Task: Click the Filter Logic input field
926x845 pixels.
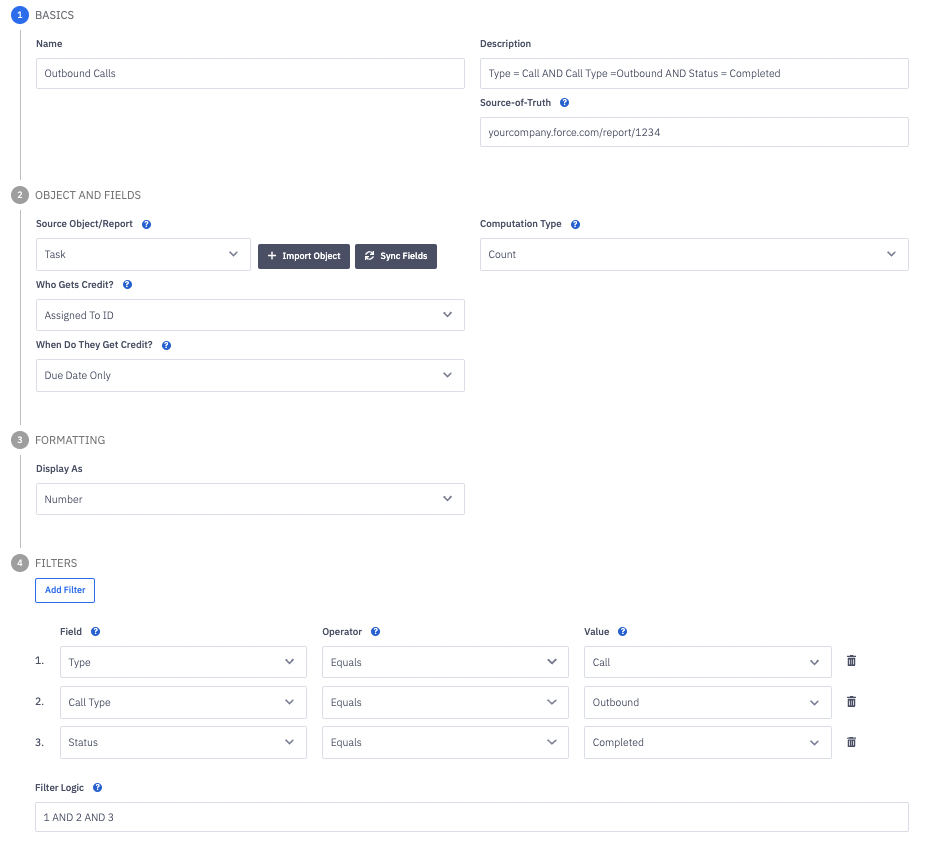Action: (472, 817)
